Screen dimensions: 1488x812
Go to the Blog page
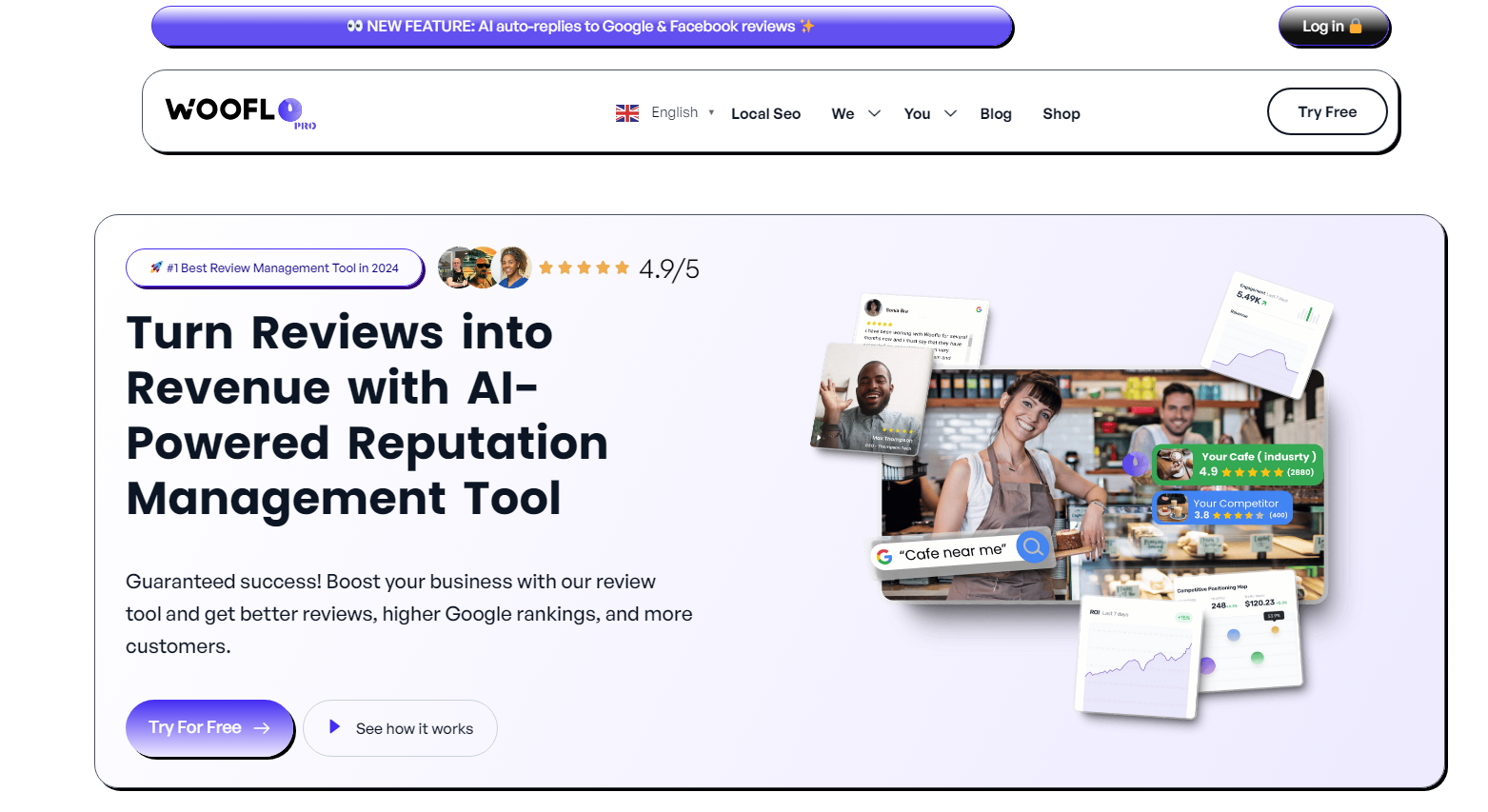(x=995, y=113)
